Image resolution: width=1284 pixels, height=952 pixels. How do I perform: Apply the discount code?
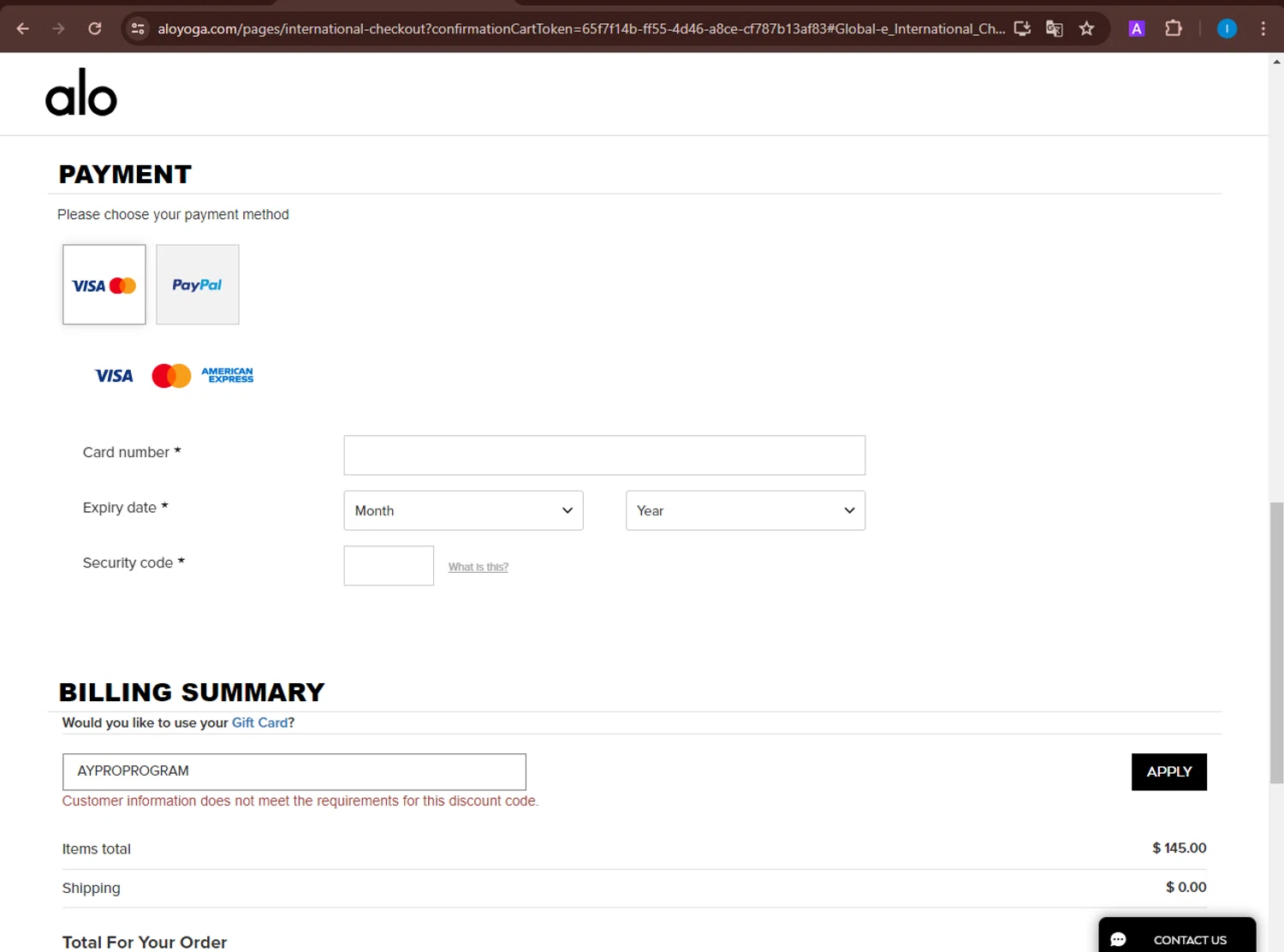point(1169,771)
